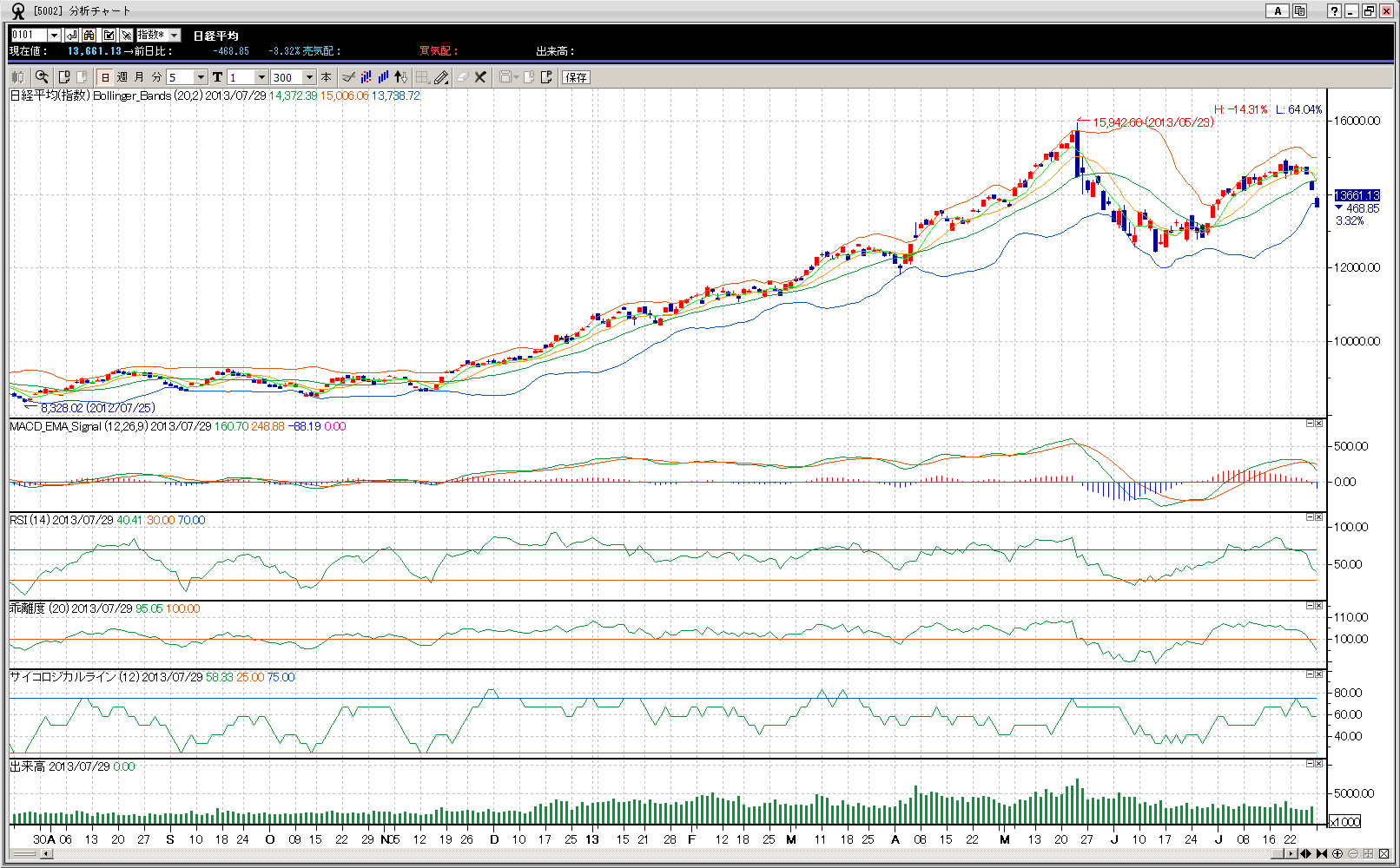
Task: Click the 保存 save button
Action: [576, 77]
